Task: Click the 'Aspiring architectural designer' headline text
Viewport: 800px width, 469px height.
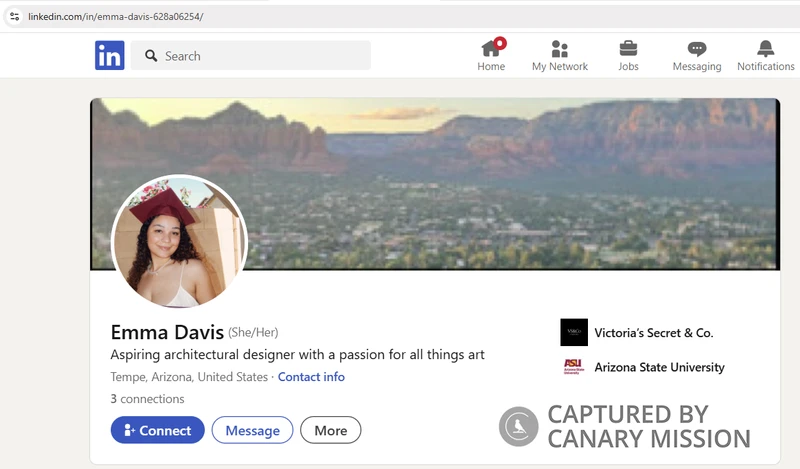Action: pos(297,355)
